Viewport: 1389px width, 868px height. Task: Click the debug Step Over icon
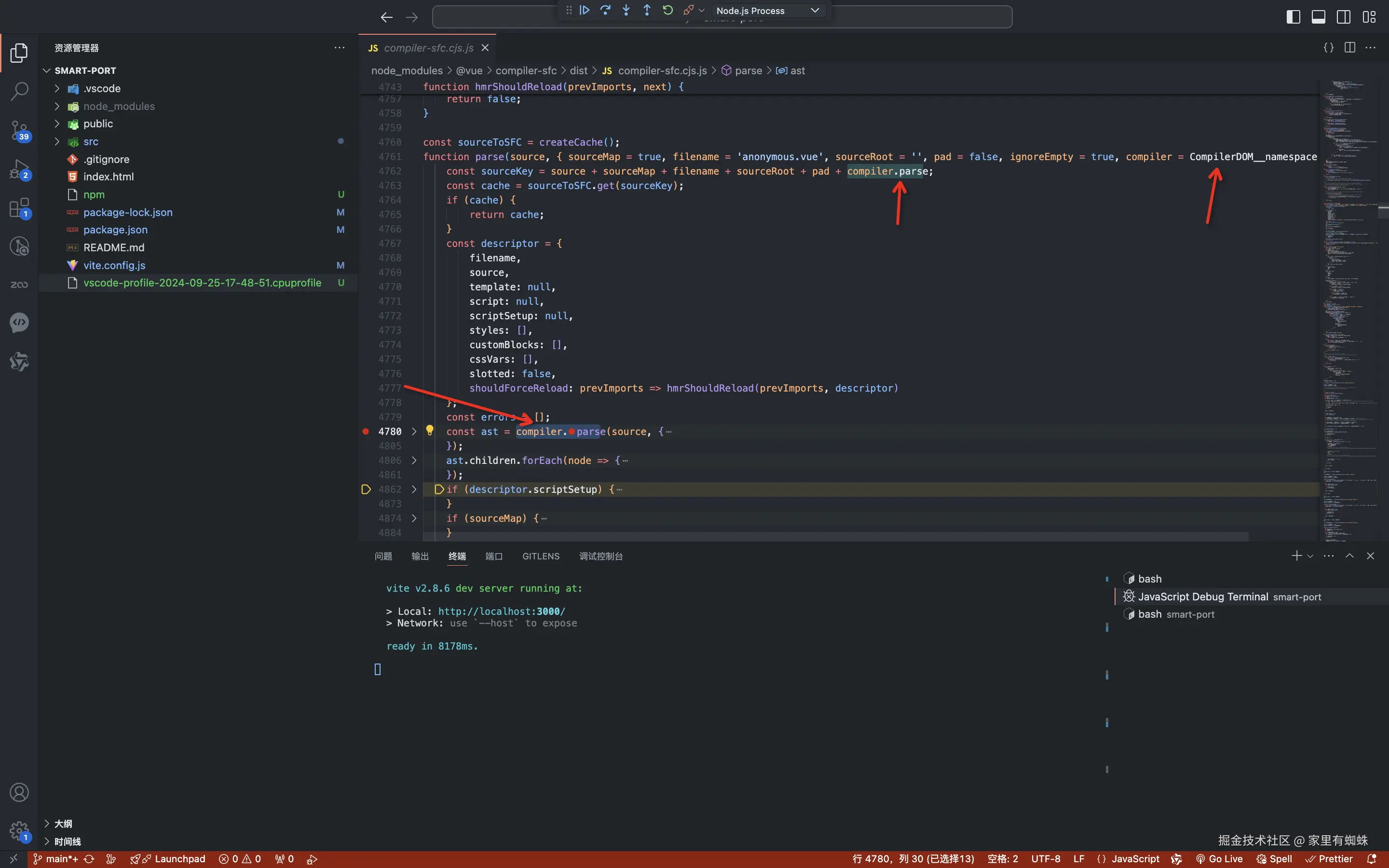pyautogui.click(x=605, y=10)
